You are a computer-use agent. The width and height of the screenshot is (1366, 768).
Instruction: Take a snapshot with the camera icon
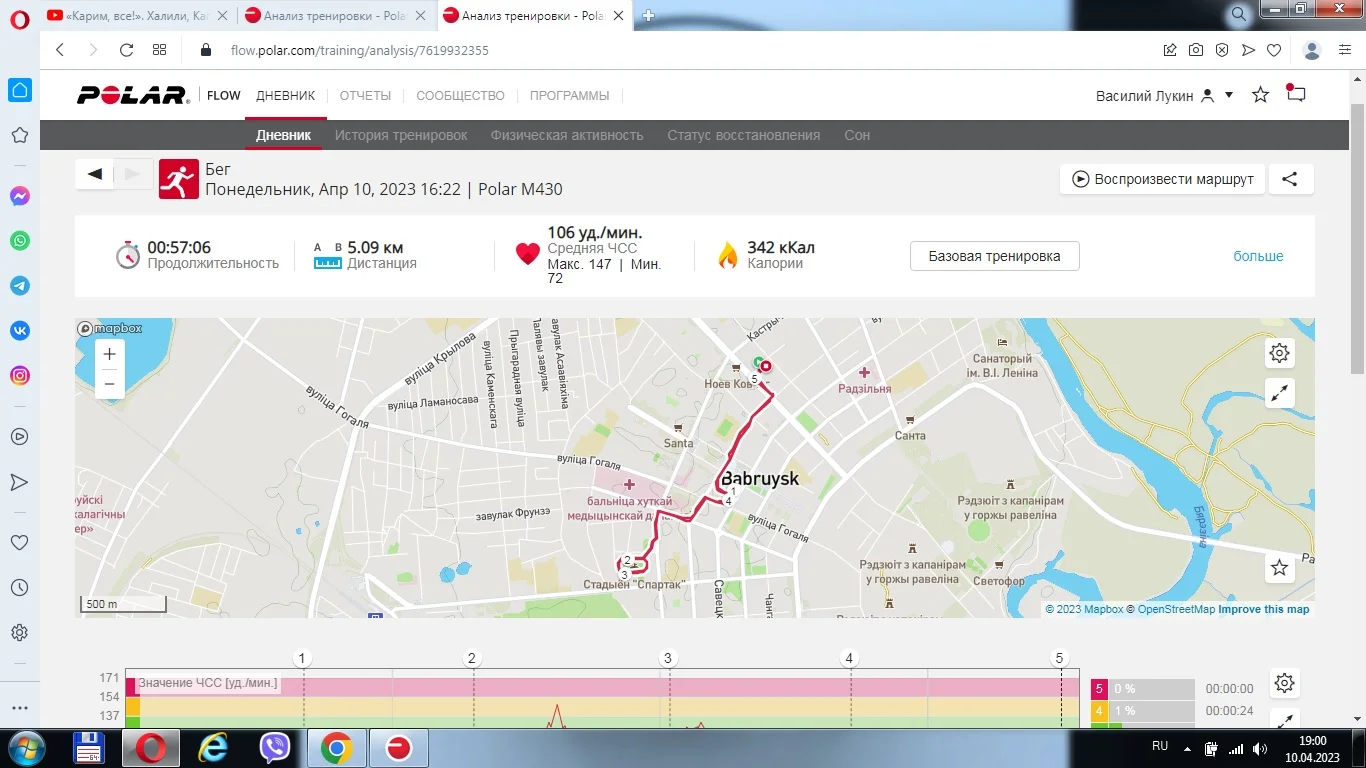(x=1196, y=50)
